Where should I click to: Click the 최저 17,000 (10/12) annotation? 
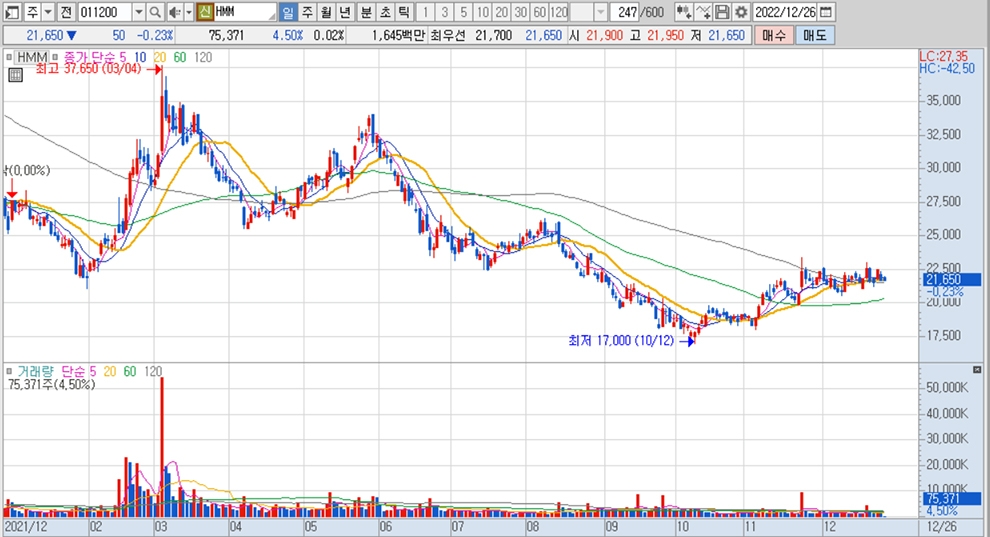(621, 341)
